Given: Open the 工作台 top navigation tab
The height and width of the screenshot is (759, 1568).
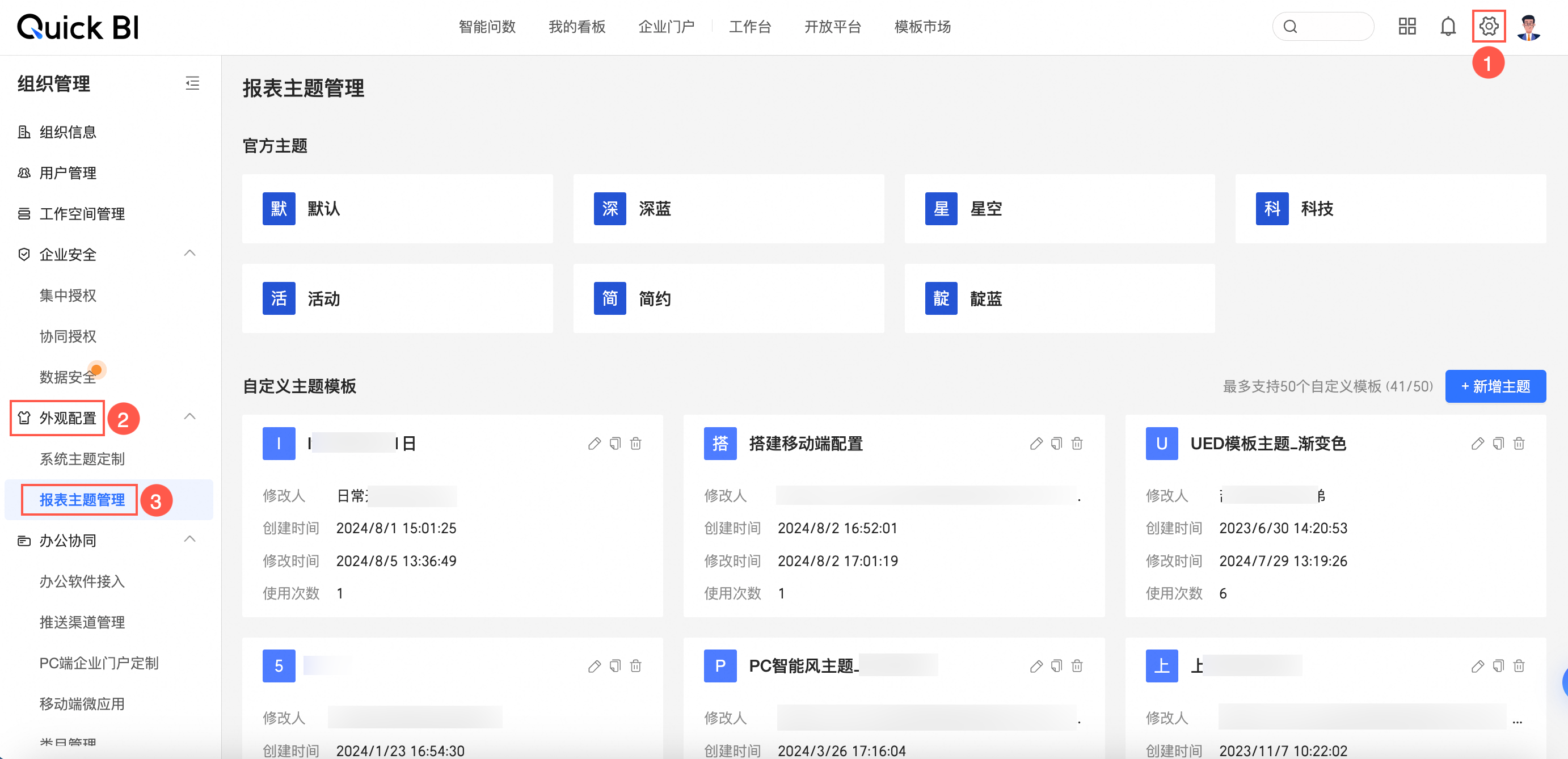Looking at the screenshot, I should [x=750, y=27].
